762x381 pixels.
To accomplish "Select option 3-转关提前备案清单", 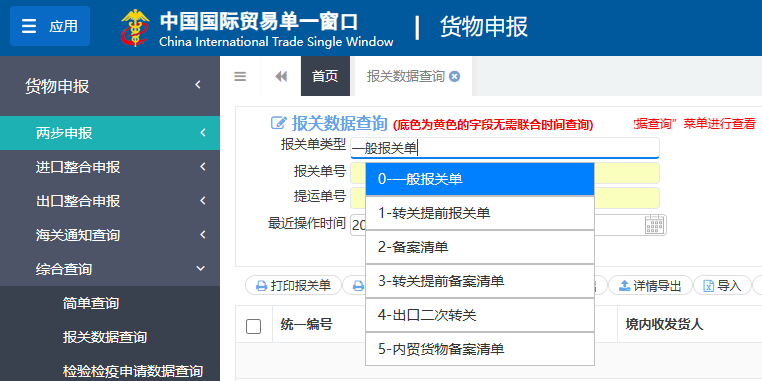I will point(480,281).
